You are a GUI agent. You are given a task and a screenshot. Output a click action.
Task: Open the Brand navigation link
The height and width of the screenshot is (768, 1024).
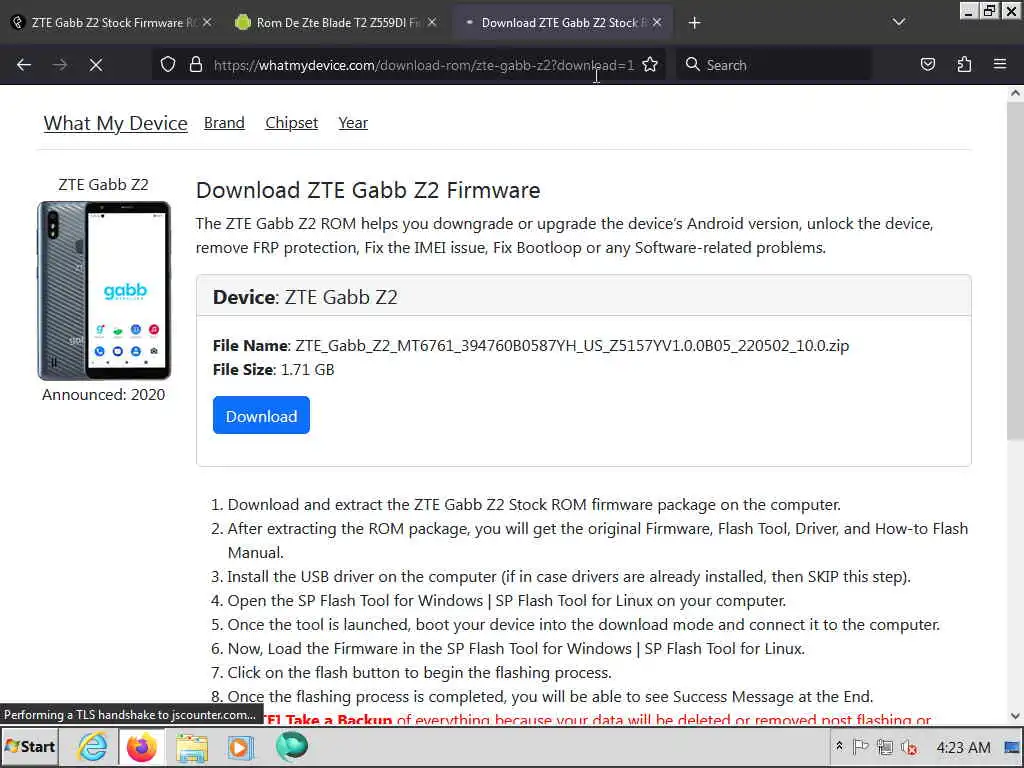[224, 123]
